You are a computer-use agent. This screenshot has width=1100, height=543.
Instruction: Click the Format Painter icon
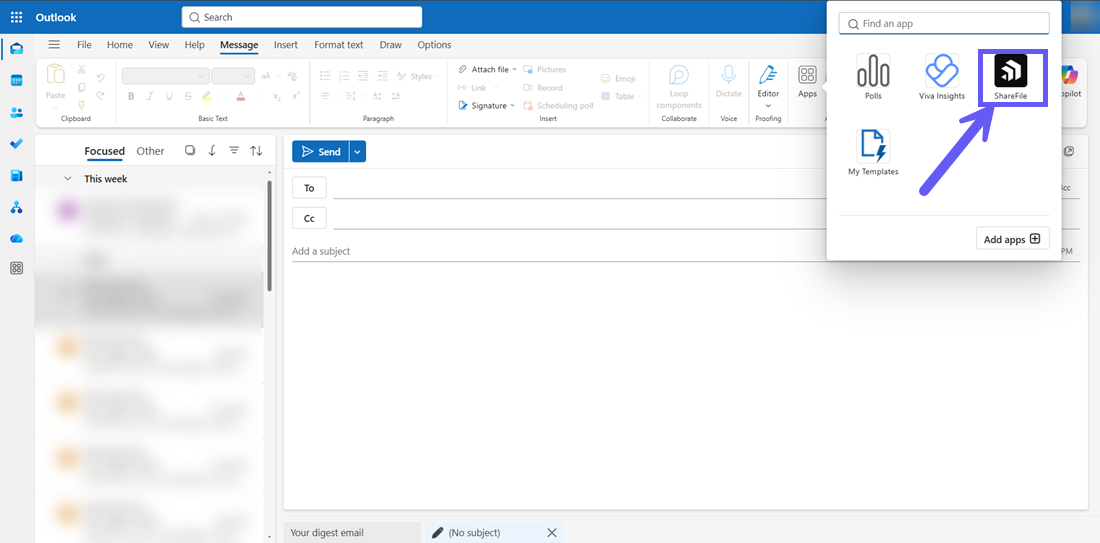(81, 105)
